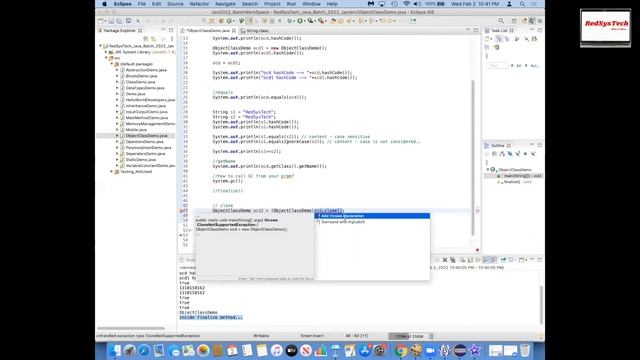Expand AbstractionDemo.java in the tree
This screenshot has height=360, width=640.
coord(117,70)
